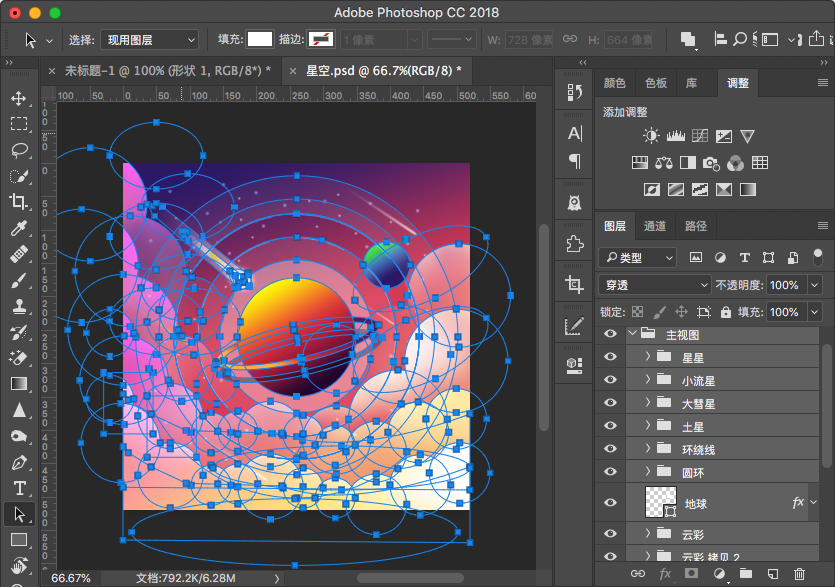This screenshot has width=835, height=587.
Task: Add a Brightness/Contrast adjustment
Action: pyautogui.click(x=651, y=136)
